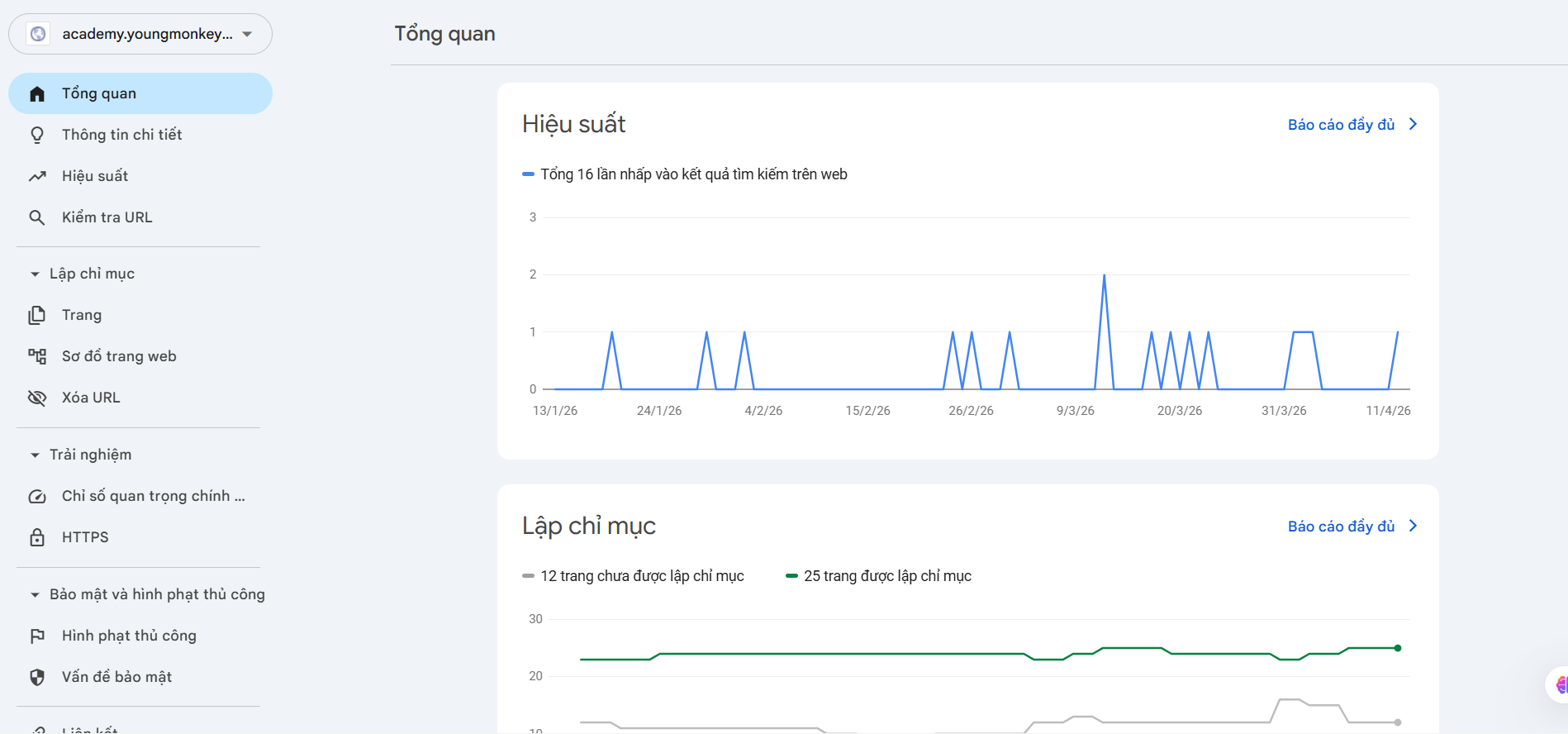Click the crossed-eye icon for Xóa URL
The width and height of the screenshot is (1568, 734).
(x=37, y=398)
